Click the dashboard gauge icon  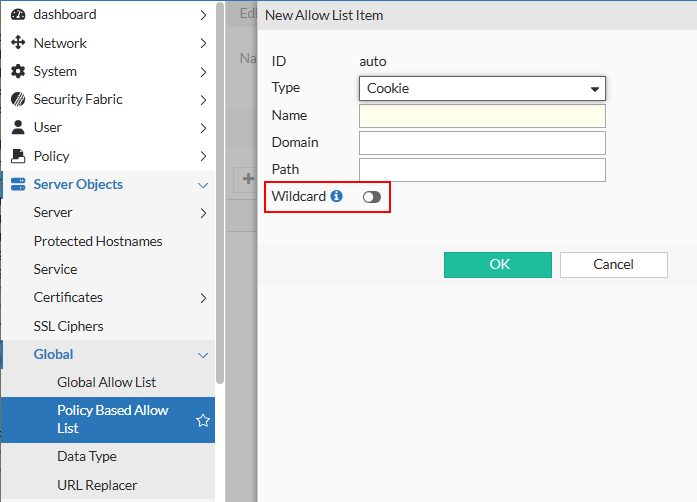tap(17, 14)
